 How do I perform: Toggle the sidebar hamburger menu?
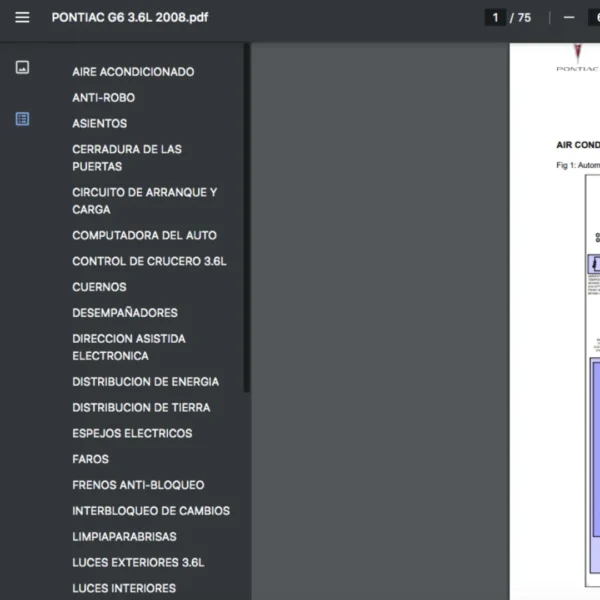(x=22, y=17)
